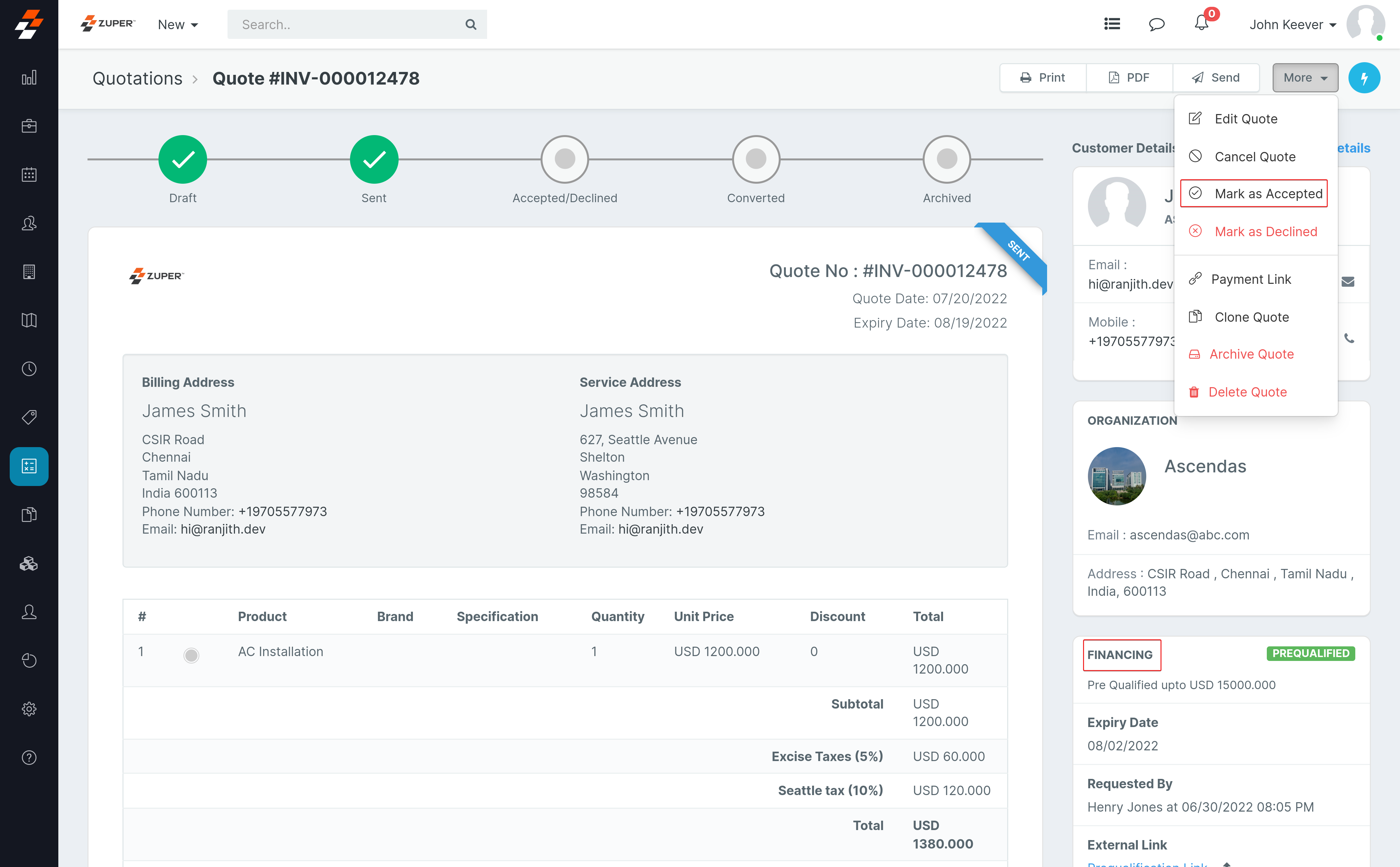The image size is (1400, 867).
Task: Click the lightning bolt quick action button
Action: (x=1363, y=77)
